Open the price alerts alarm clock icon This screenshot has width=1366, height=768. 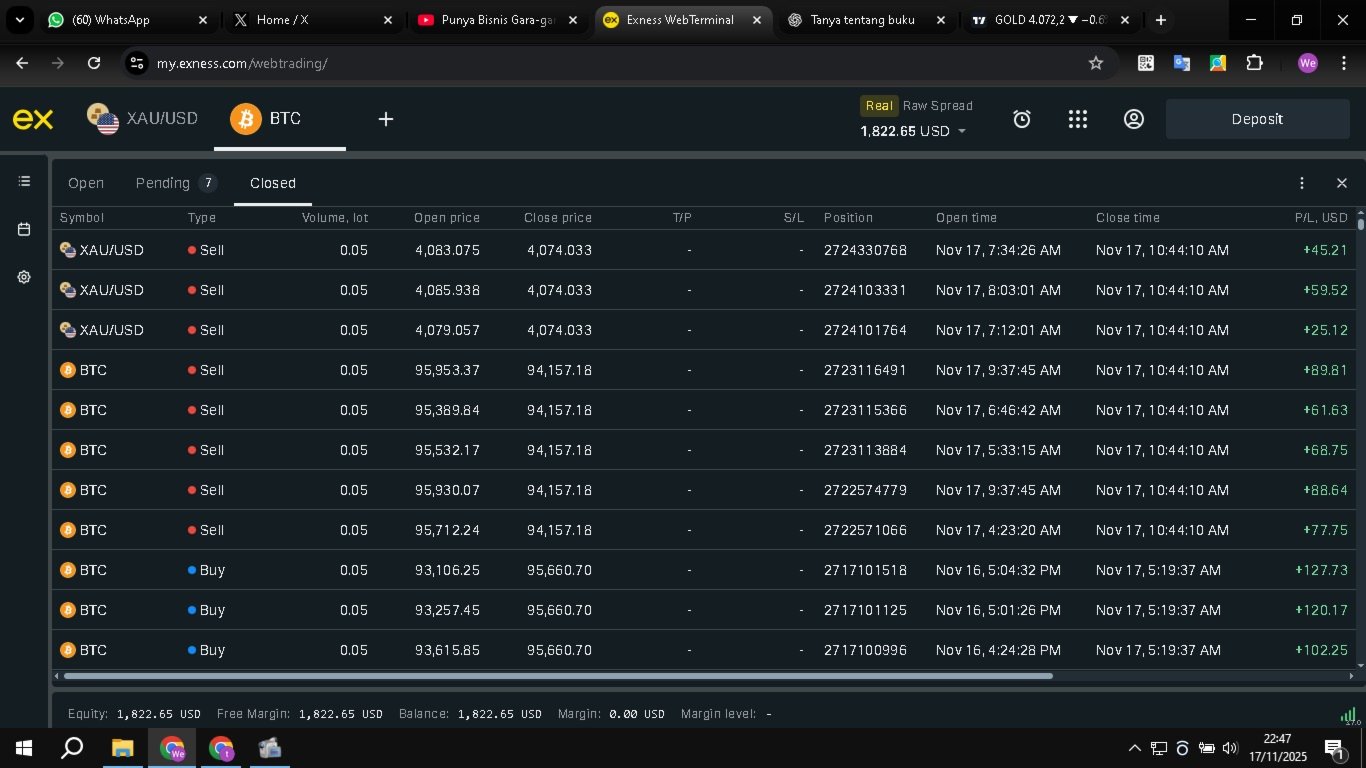point(1021,119)
